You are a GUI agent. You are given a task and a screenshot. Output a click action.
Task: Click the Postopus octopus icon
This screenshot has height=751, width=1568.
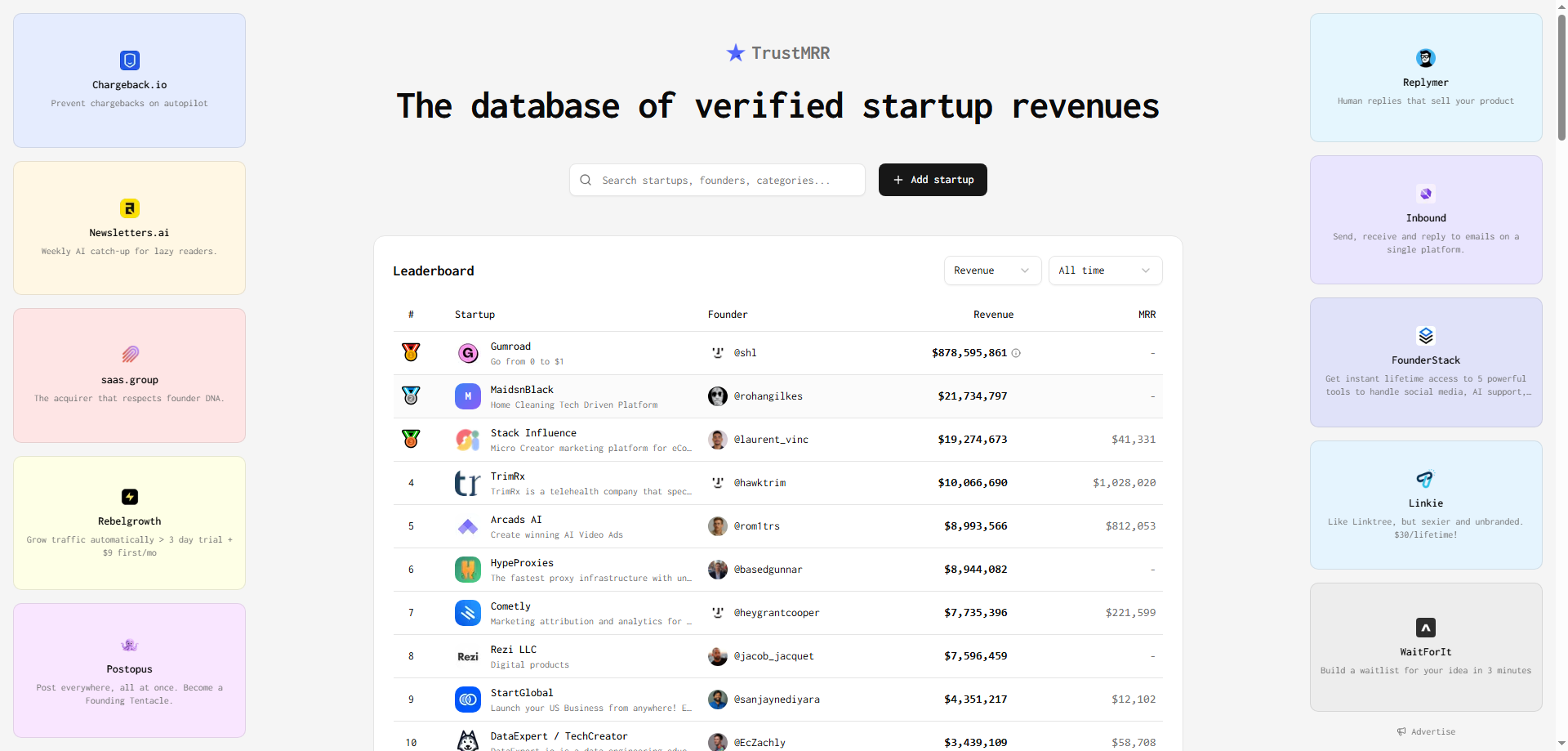click(129, 645)
